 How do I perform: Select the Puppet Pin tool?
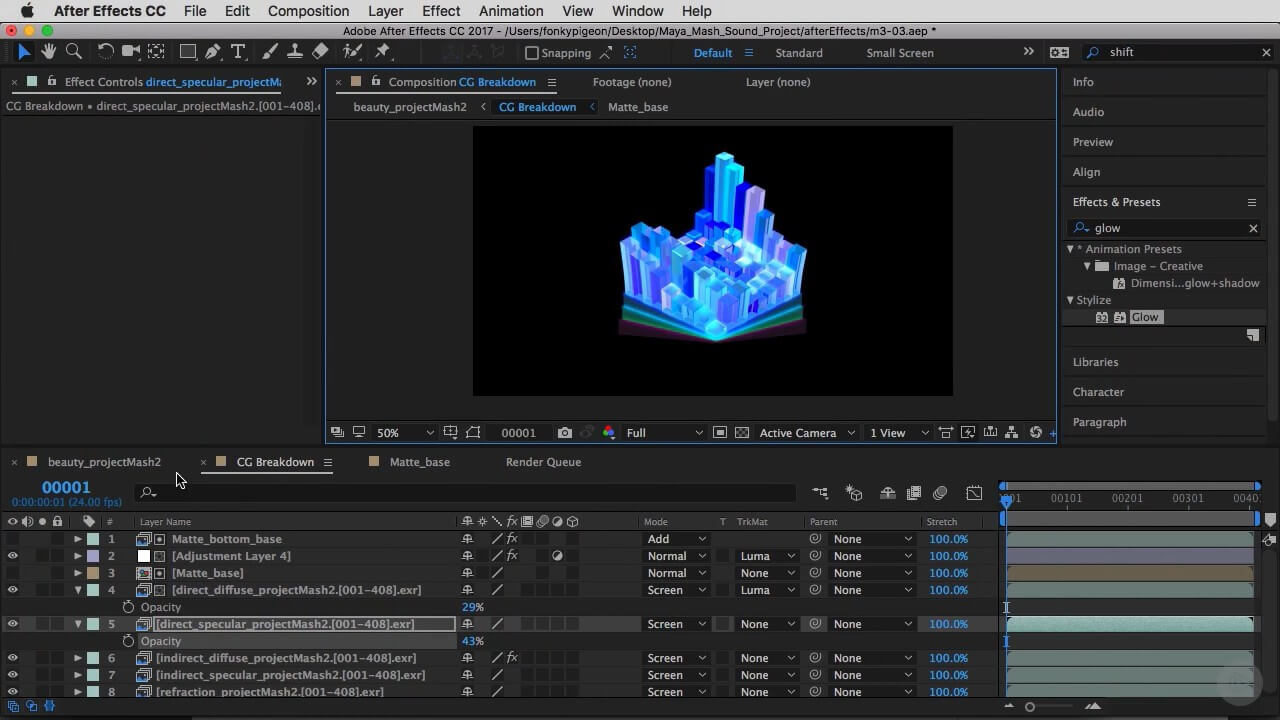382,51
